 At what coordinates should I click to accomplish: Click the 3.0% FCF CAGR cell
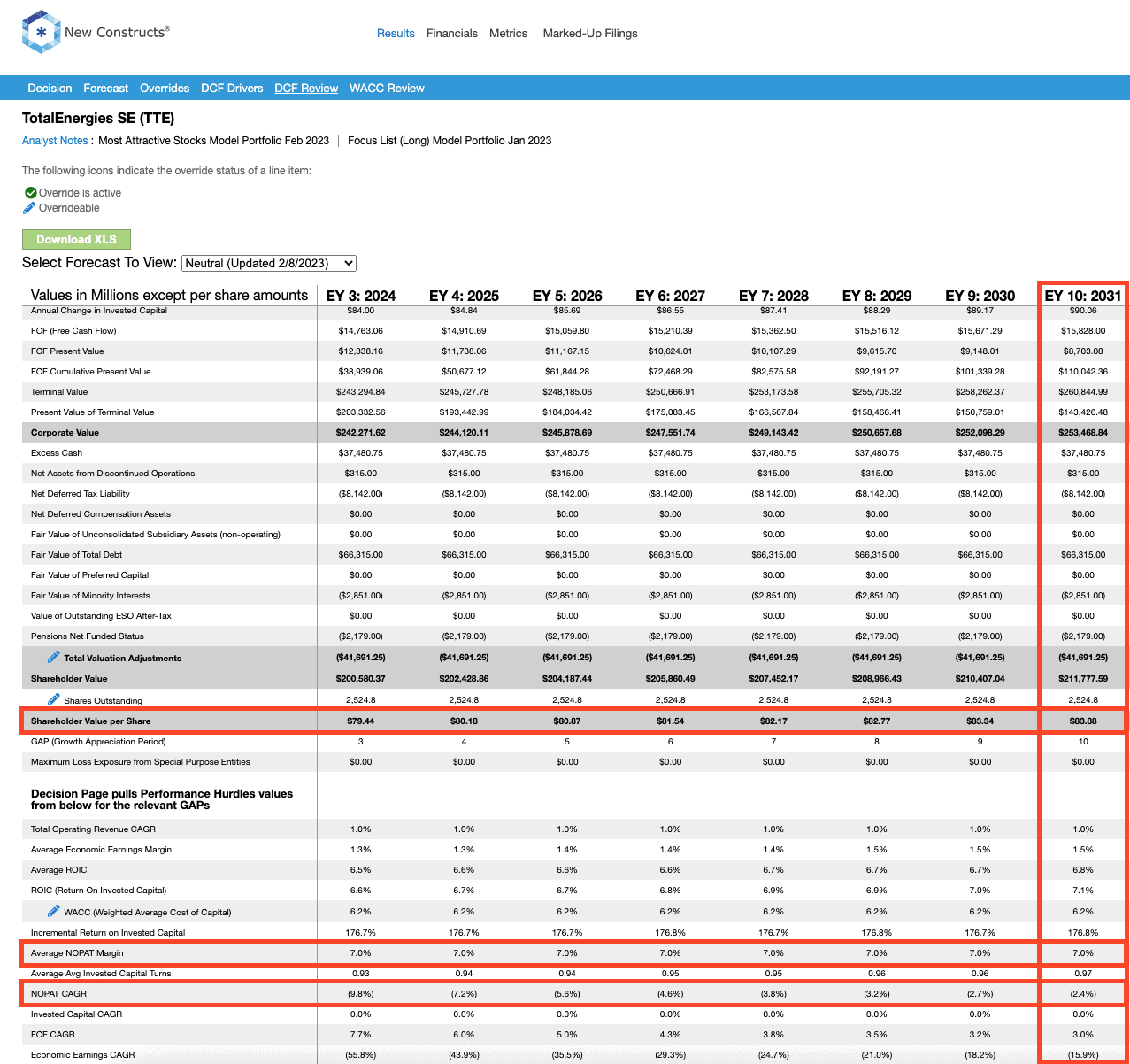click(x=1083, y=1035)
